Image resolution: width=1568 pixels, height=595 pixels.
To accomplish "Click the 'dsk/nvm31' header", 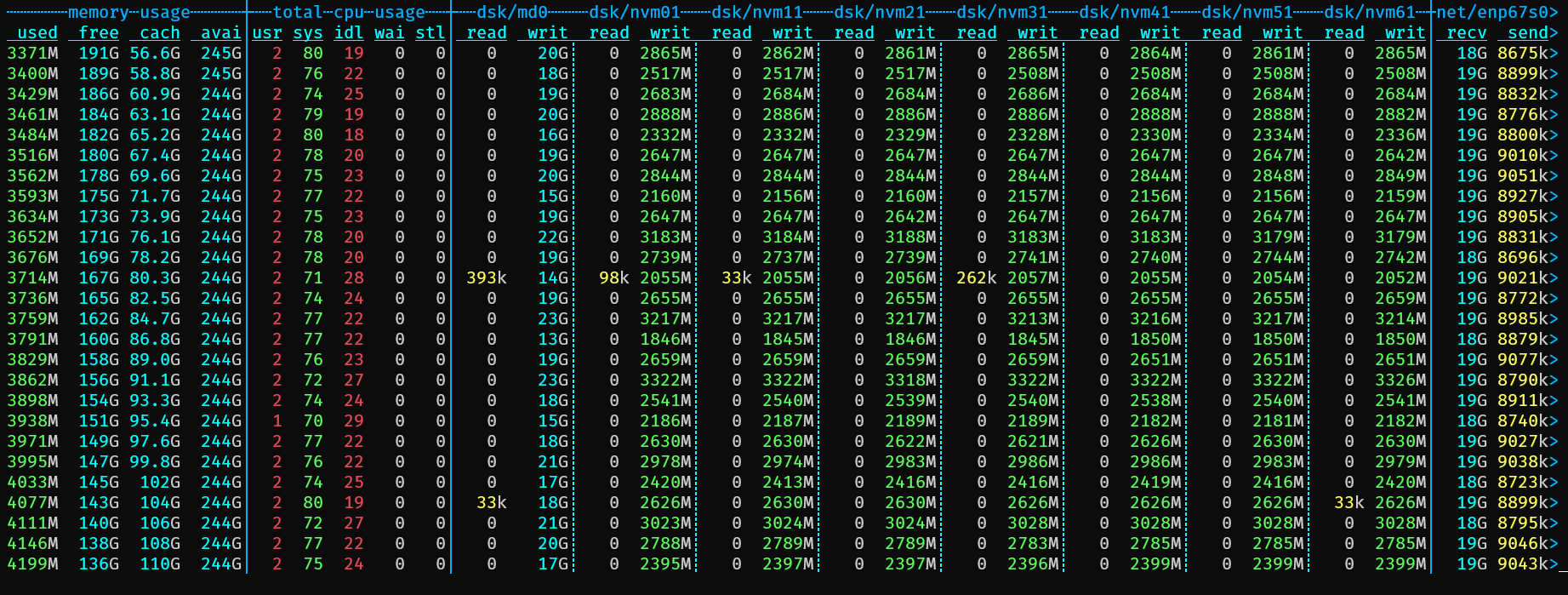I will [x=1002, y=12].
